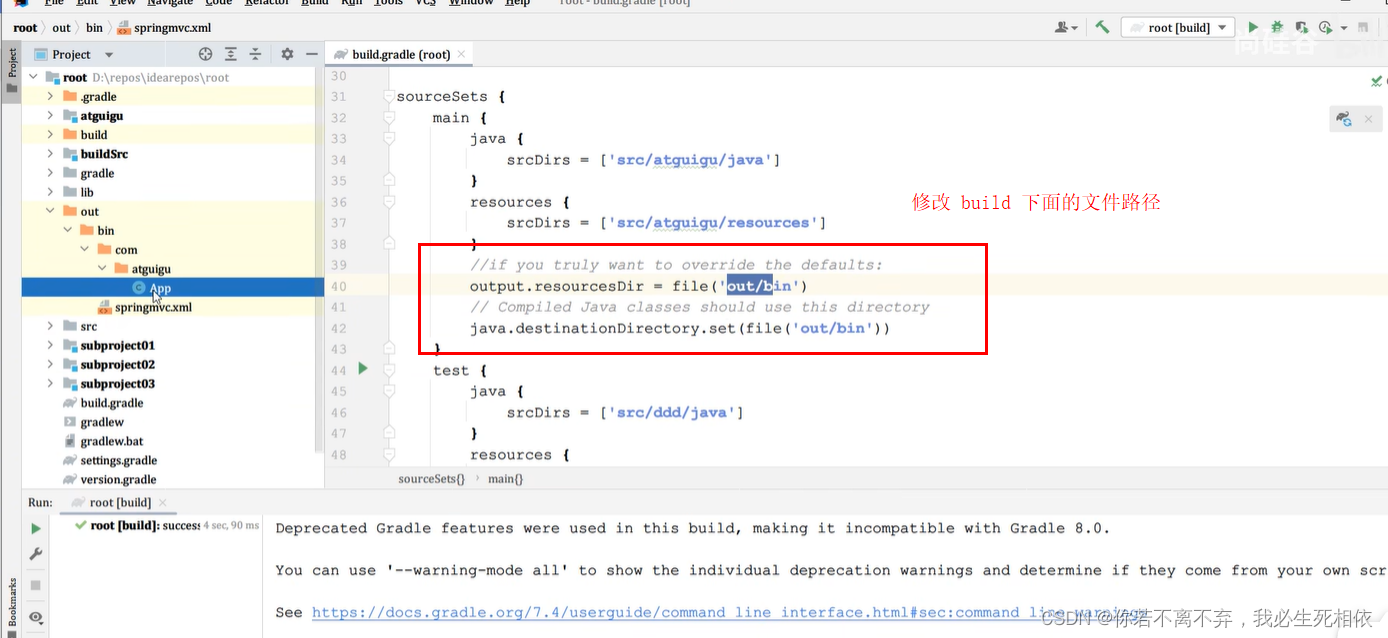Click out in the navigation breadcrumb
Image resolution: width=1388 pixels, height=638 pixels.
click(x=62, y=28)
